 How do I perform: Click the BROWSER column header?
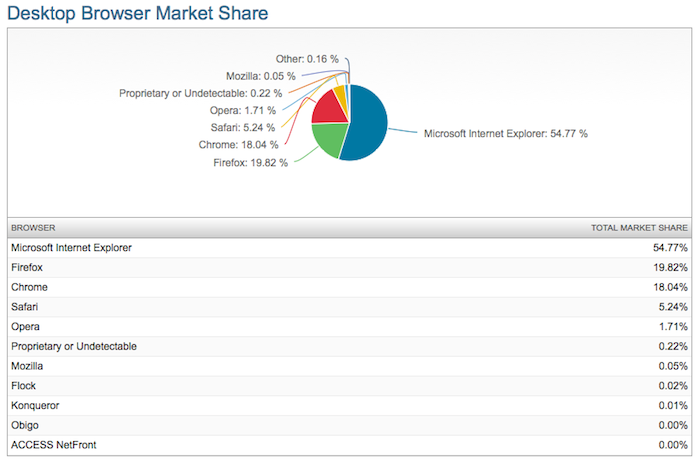click(33, 228)
